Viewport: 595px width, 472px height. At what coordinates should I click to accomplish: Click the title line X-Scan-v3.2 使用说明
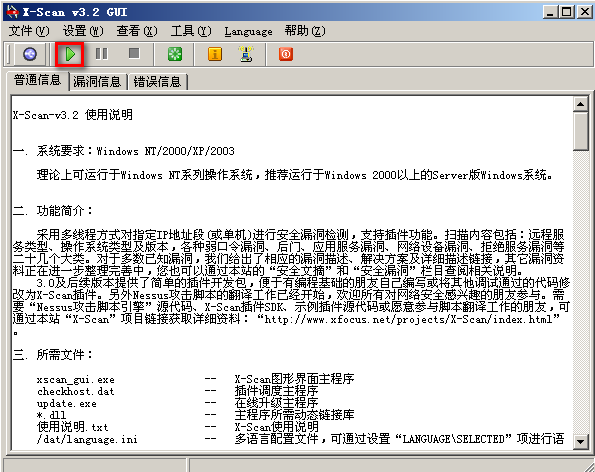click(72, 115)
